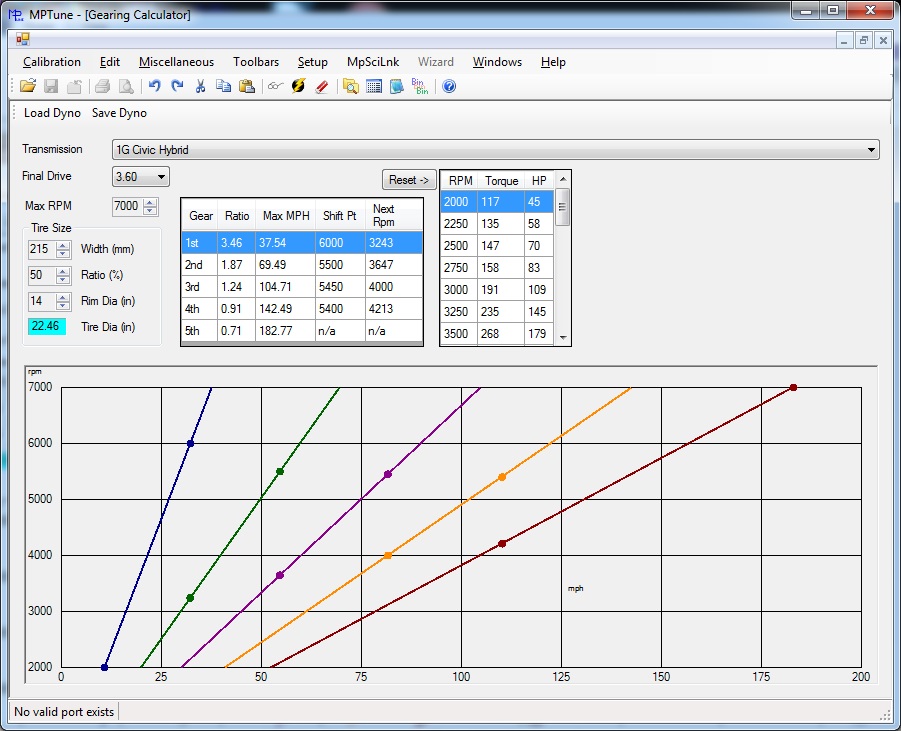Click the blue notepad toolbar icon
The width and height of the screenshot is (901, 731).
coord(396,86)
